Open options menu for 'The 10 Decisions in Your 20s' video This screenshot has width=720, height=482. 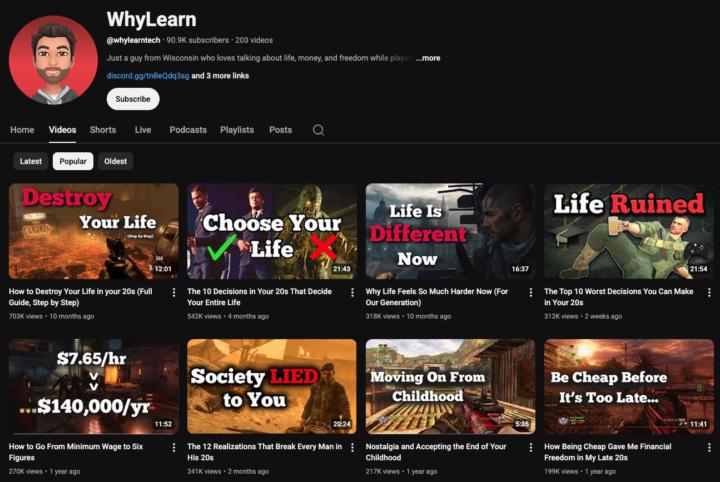[352, 292]
